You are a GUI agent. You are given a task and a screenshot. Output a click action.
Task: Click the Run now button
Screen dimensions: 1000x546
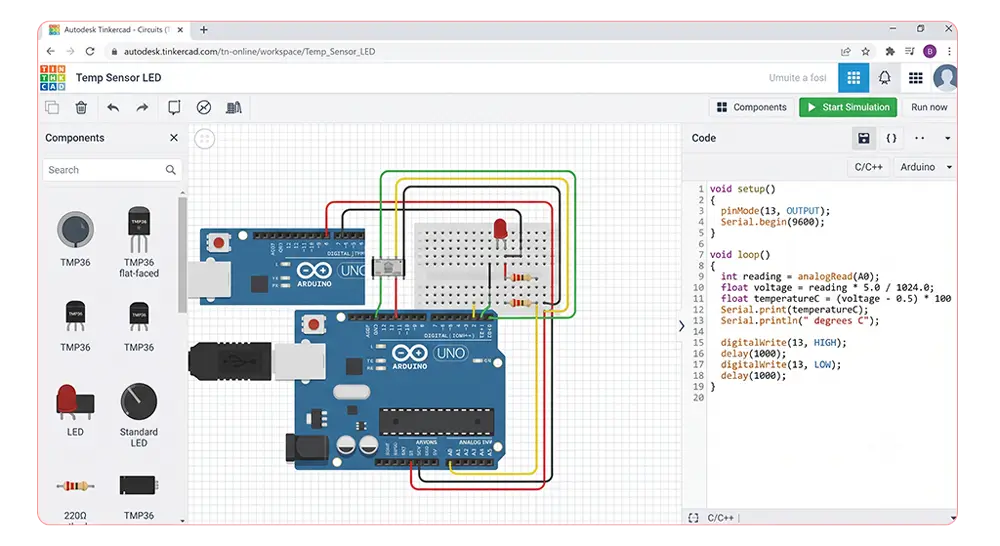coord(929,107)
